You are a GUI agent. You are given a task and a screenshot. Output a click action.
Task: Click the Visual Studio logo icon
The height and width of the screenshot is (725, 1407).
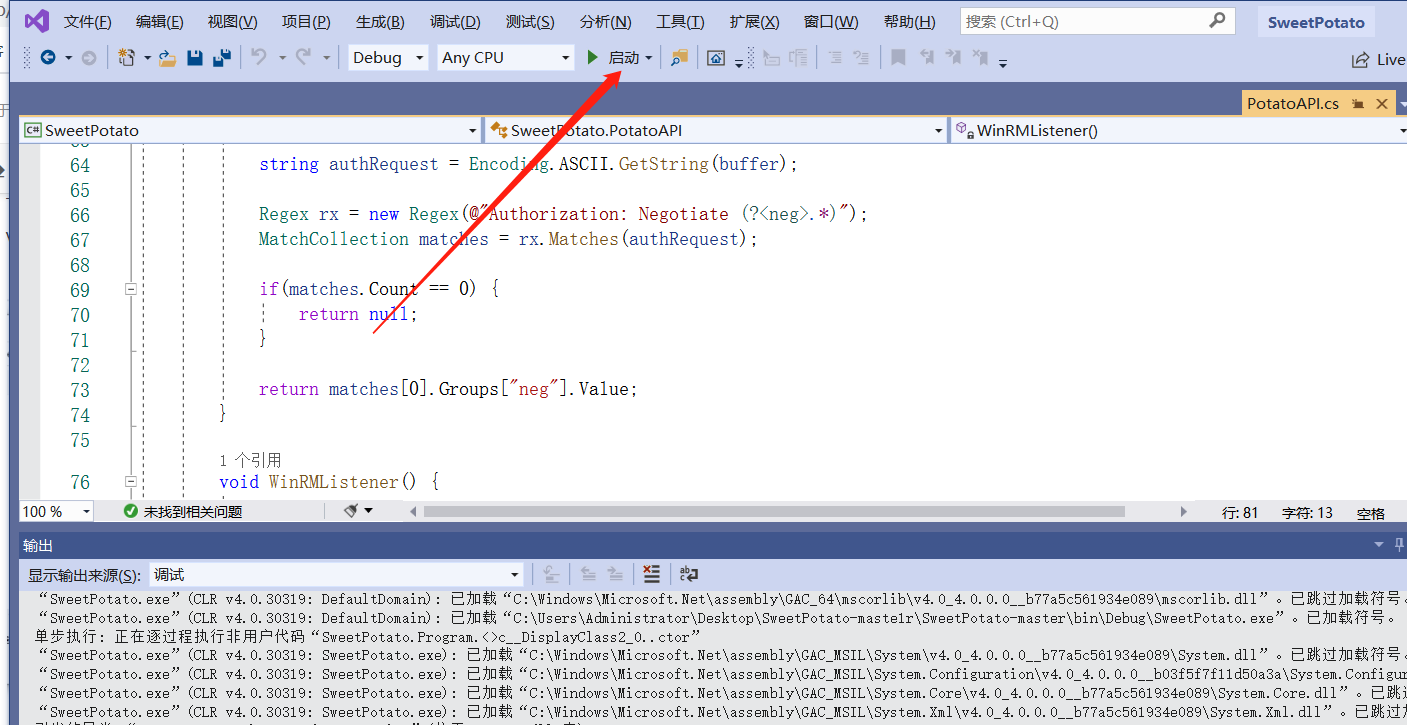click(x=37, y=21)
